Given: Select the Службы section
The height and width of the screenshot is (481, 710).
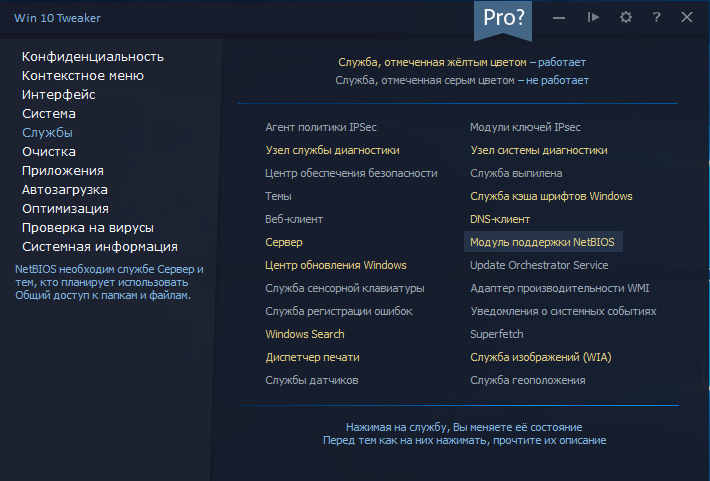Looking at the screenshot, I should (x=48, y=133).
